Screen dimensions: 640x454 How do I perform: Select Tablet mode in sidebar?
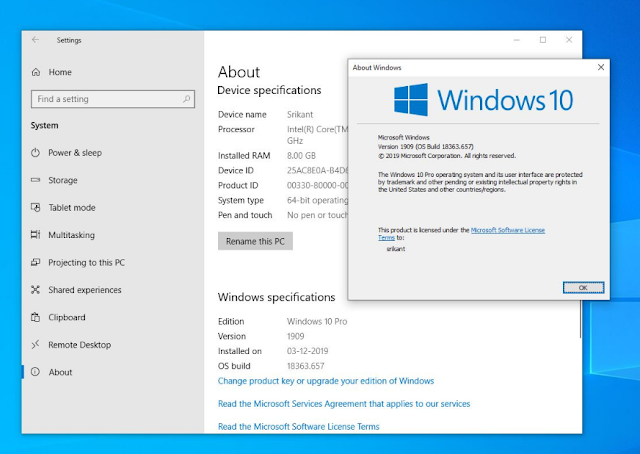pyautogui.click(x=113, y=207)
